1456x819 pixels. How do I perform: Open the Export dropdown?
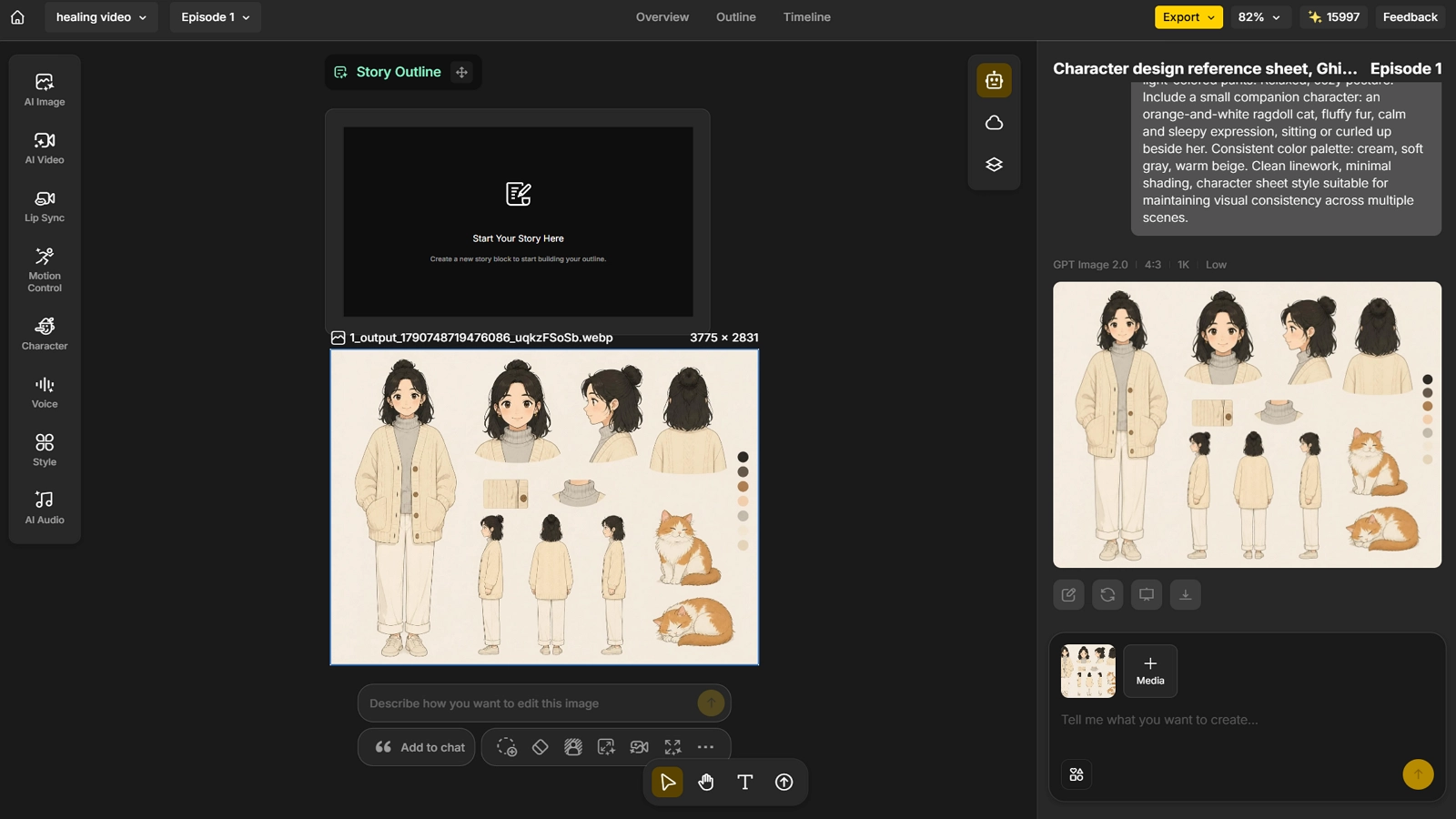pyautogui.click(x=1188, y=17)
